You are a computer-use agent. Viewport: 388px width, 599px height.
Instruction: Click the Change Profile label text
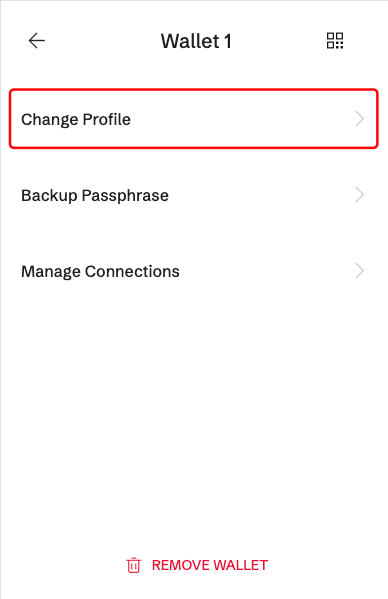tap(76, 120)
